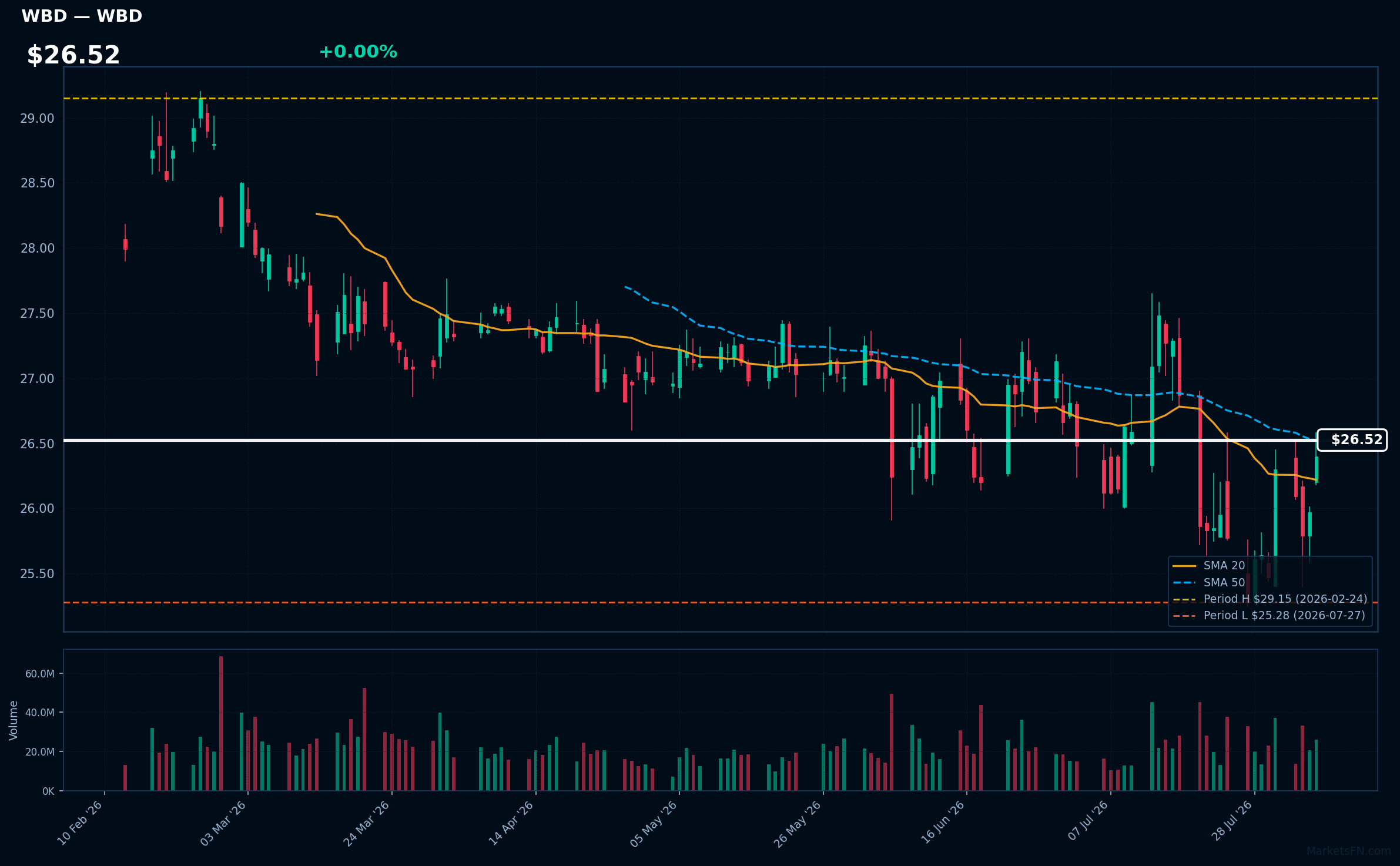This screenshot has height=866, width=1400.
Task: Click the Period L $25.28 legend entry
Action: (1268, 615)
